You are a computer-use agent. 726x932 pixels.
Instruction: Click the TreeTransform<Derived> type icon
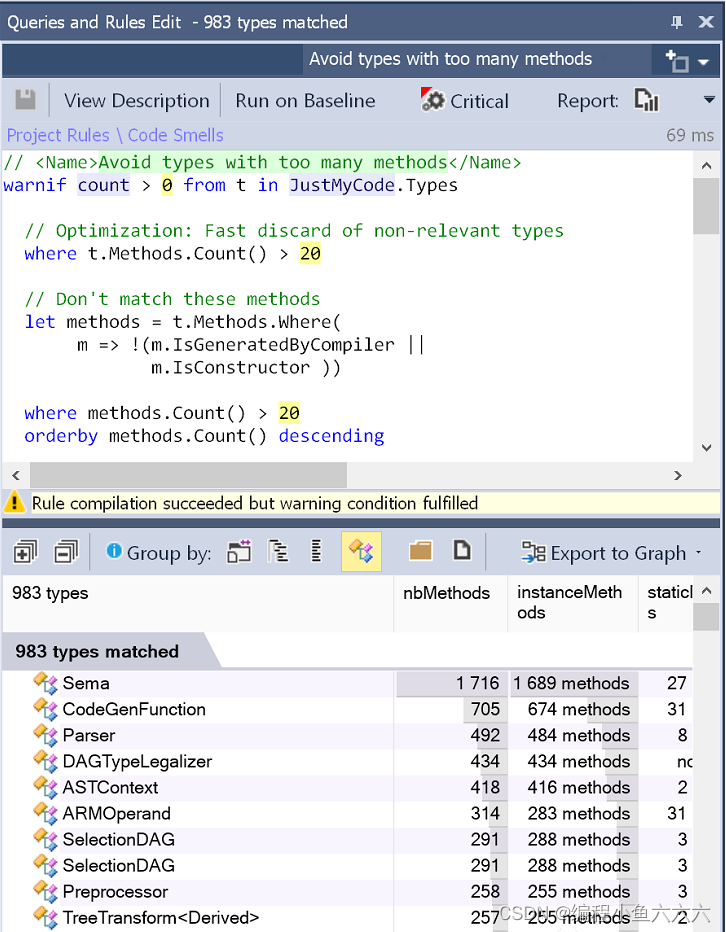coord(45,918)
